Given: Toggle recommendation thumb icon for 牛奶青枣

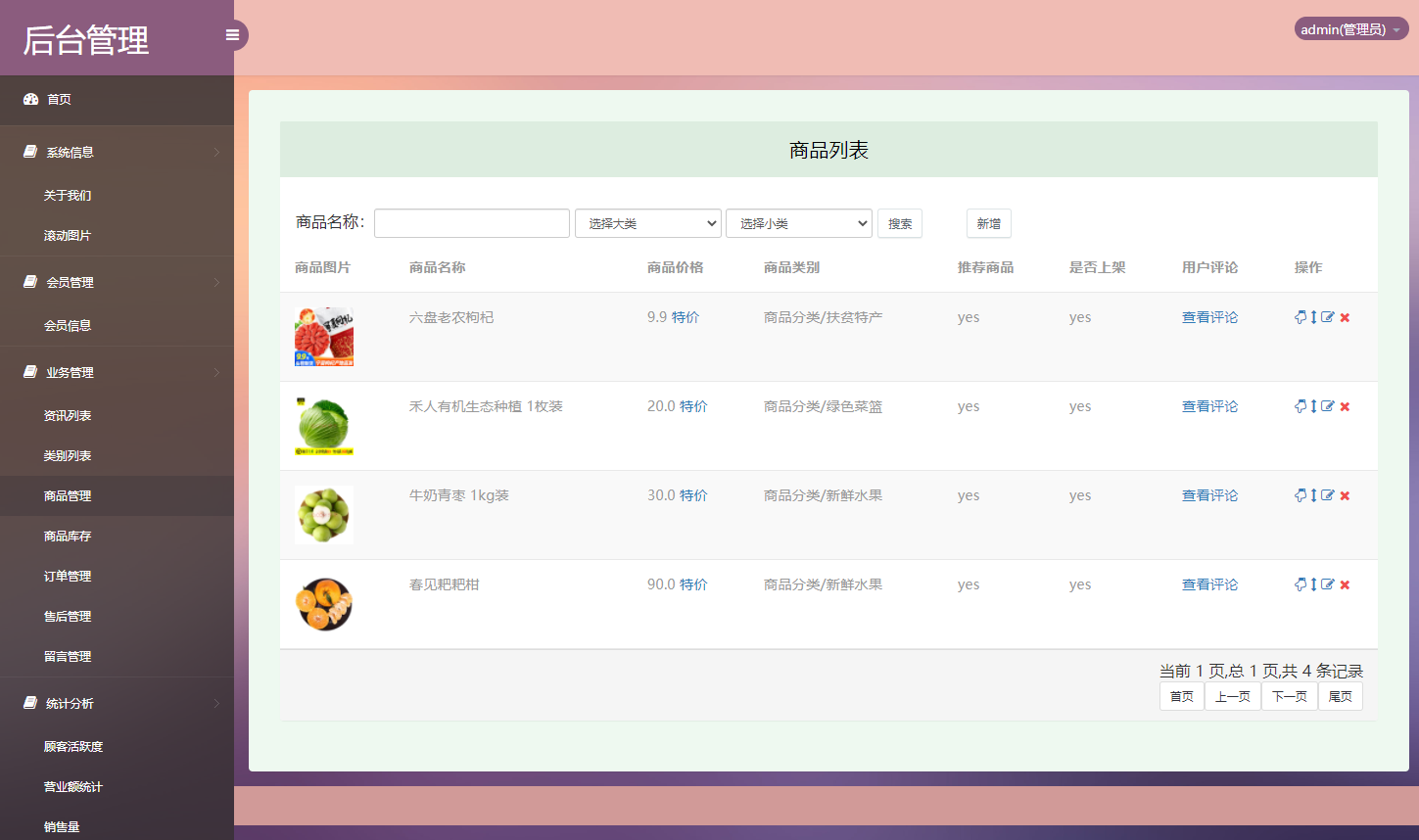Looking at the screenshot, I should coord(1301,494).
